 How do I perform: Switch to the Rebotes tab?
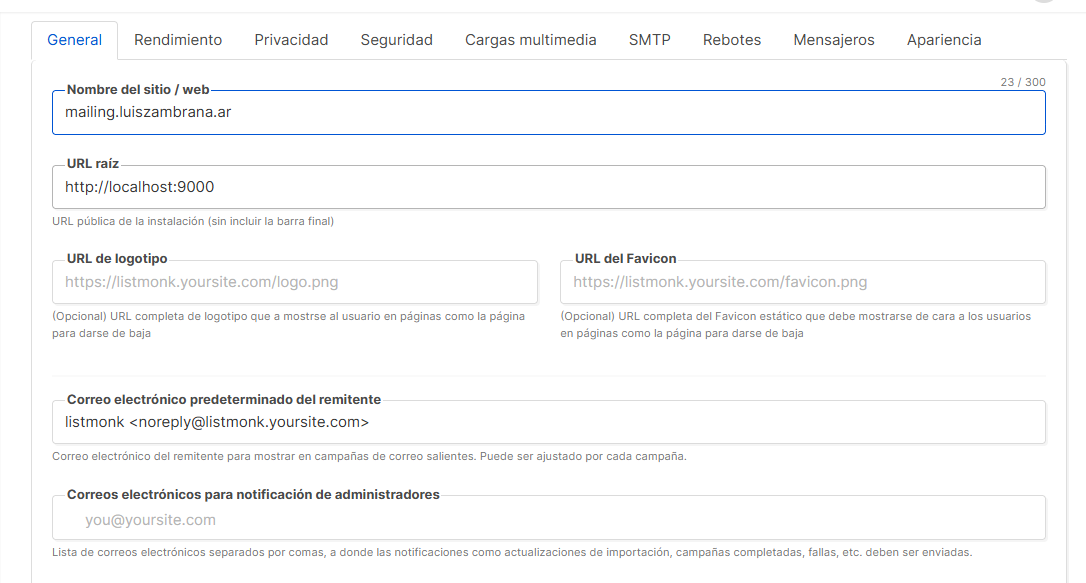point(731,40)
